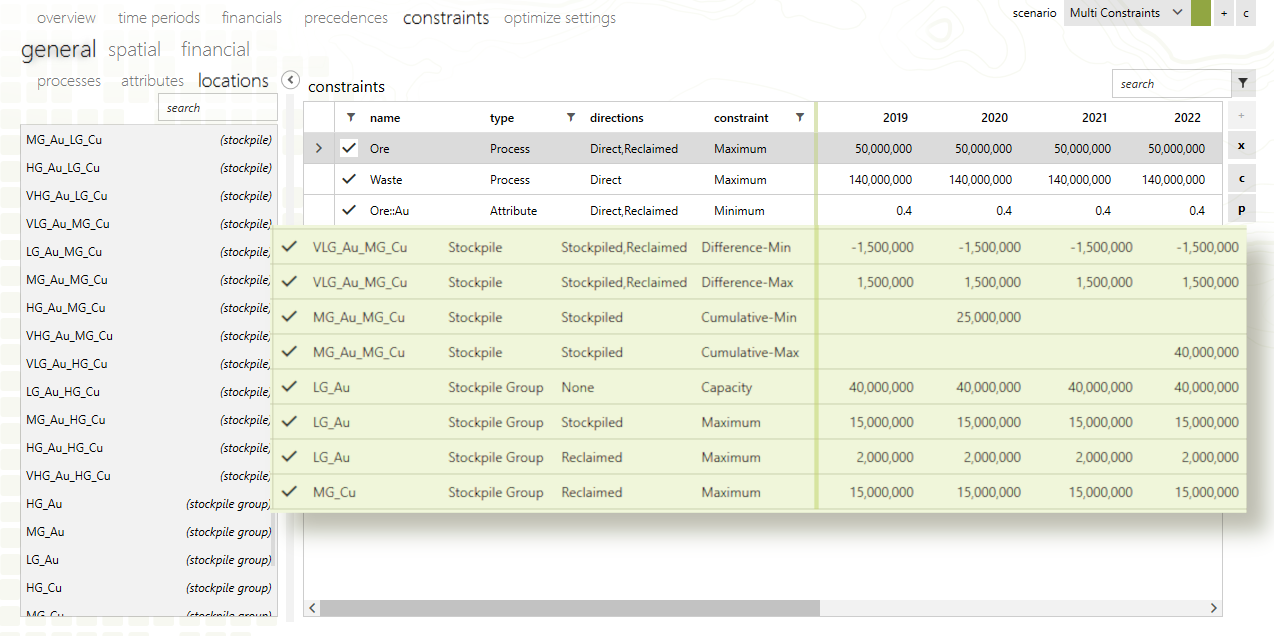Show the processes list
The image size is (1274, 636).
69,81
